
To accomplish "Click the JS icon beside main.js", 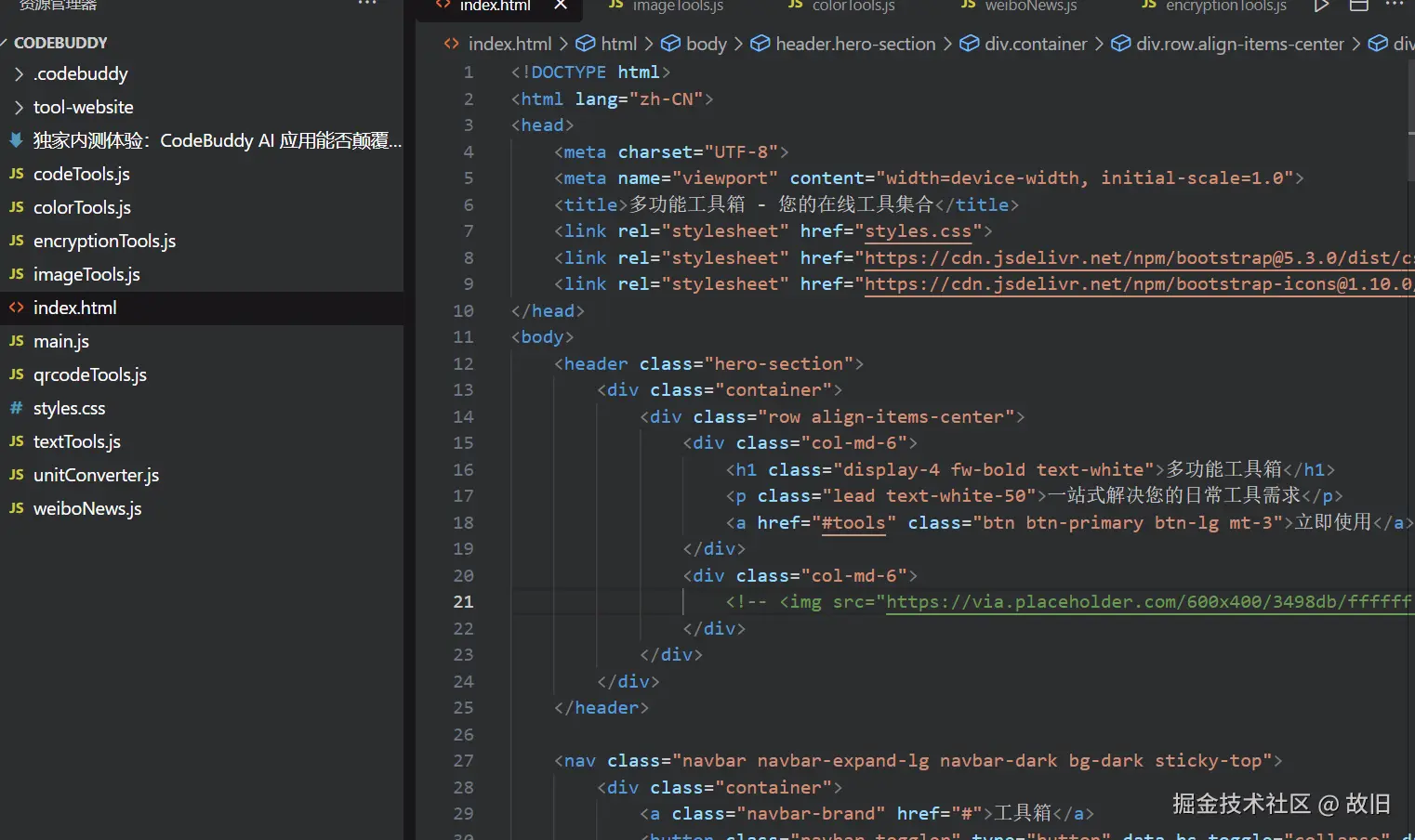I will pyautogui.click(x=16, y=341).
